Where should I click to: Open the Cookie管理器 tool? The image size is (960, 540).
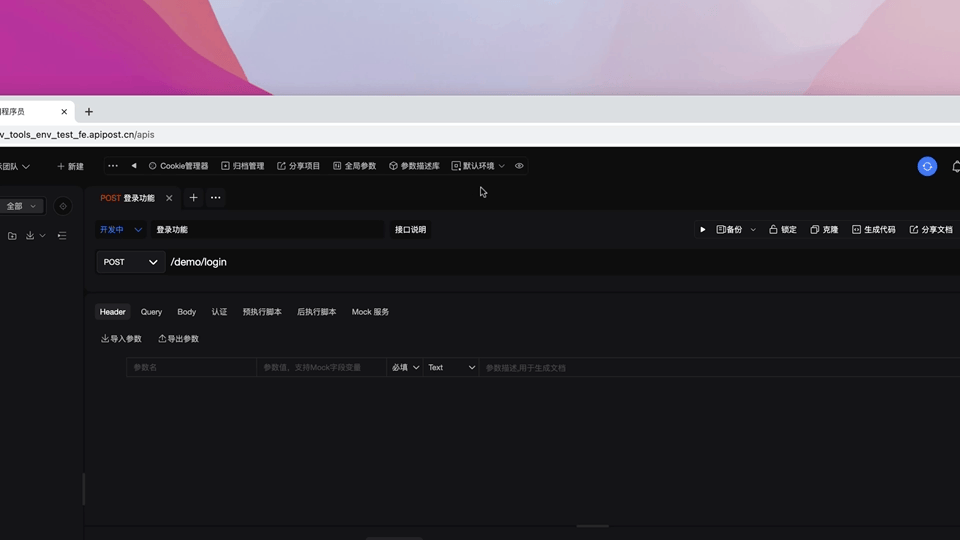(178, 166)
